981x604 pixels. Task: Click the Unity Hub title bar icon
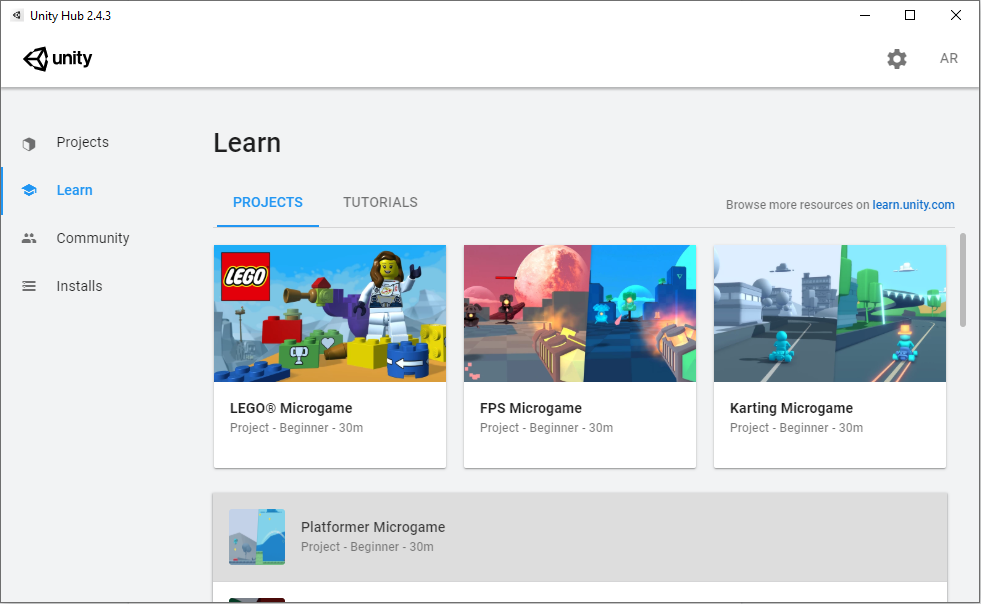pyautogui.click(x=17, y=15)
